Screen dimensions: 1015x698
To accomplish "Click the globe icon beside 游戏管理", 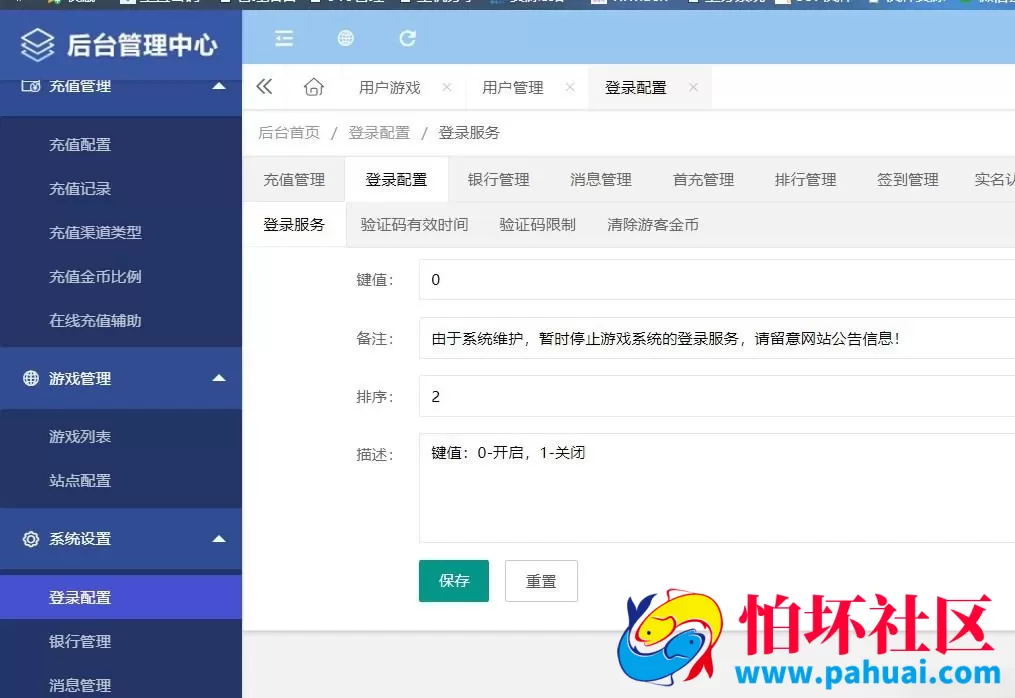I will click(30, 378).
